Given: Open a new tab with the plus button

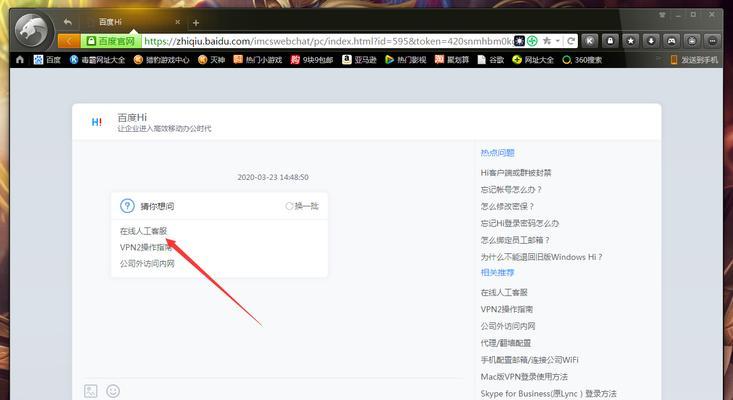Looking at the screenshot, I should 196,22.
